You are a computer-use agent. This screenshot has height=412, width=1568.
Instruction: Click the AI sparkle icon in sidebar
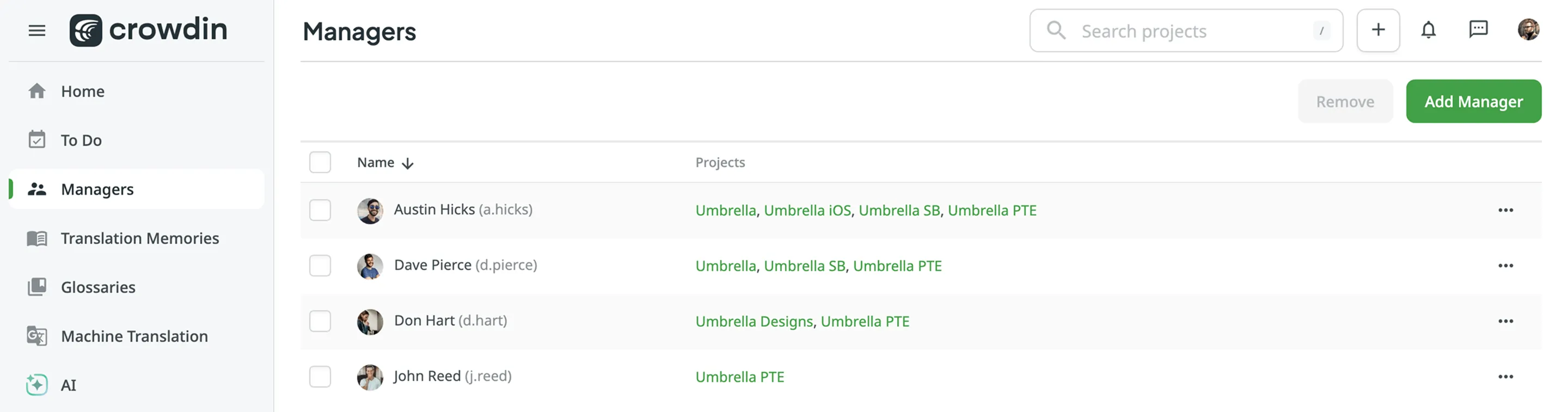[36, 385]
